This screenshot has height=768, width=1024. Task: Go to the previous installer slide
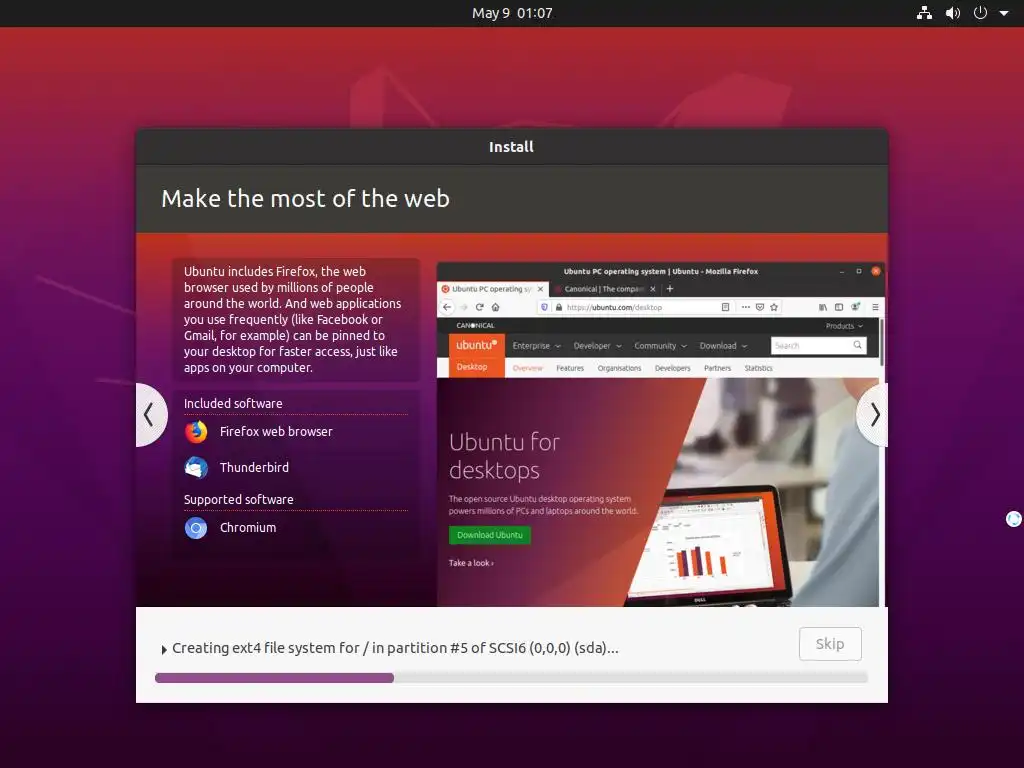pyautogui.click(x=150, y=415)
